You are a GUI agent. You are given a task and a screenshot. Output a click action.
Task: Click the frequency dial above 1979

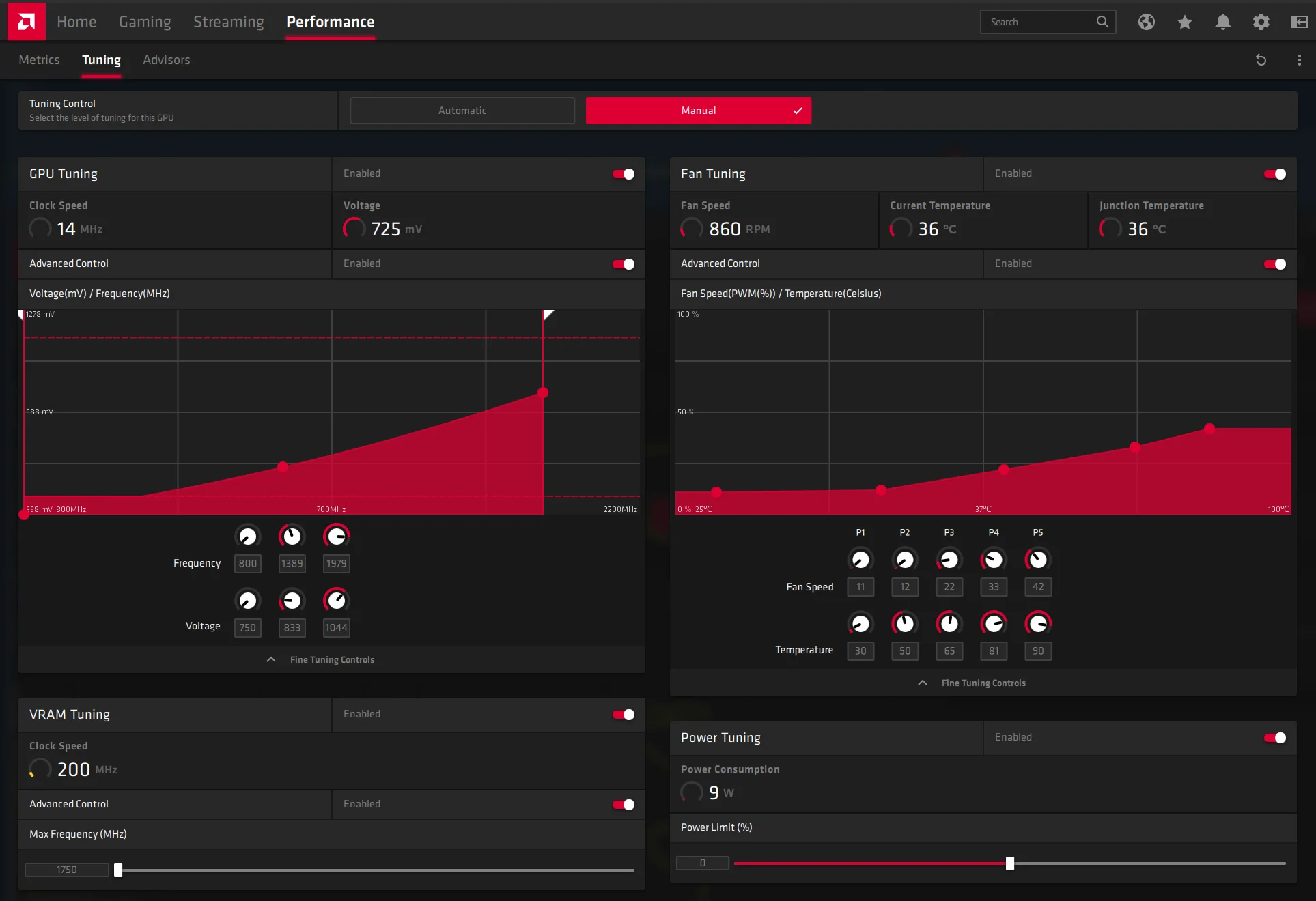(337, 537)
